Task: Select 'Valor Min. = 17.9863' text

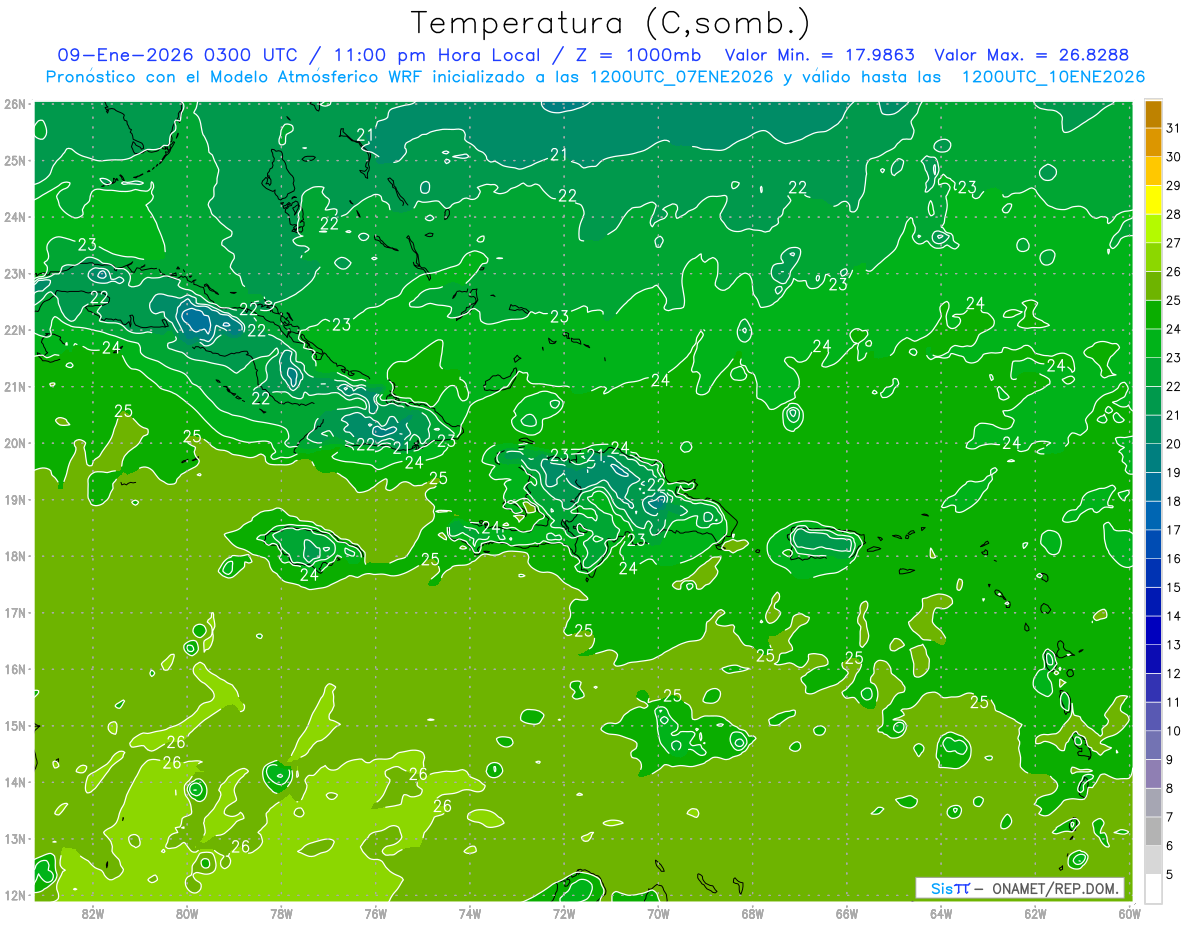Action: click(819, 55)
